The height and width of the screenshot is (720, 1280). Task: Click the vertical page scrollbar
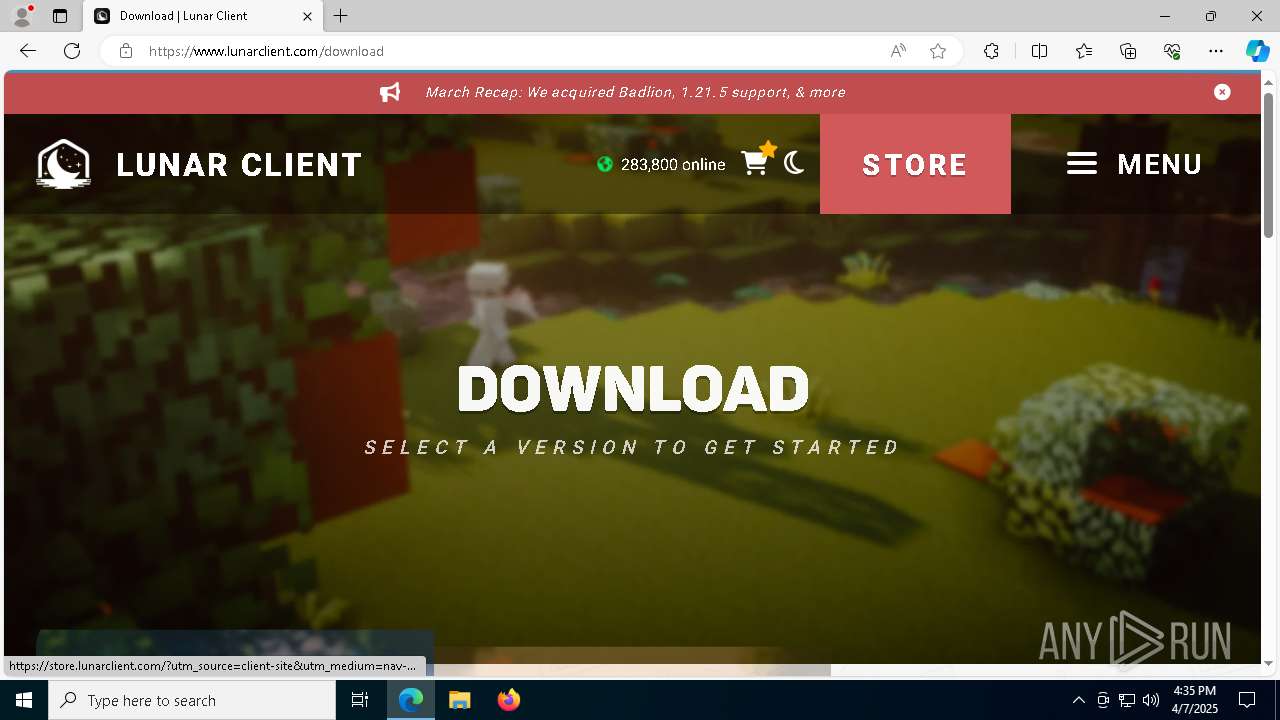pyautogui.click(x=1269, y=165)
